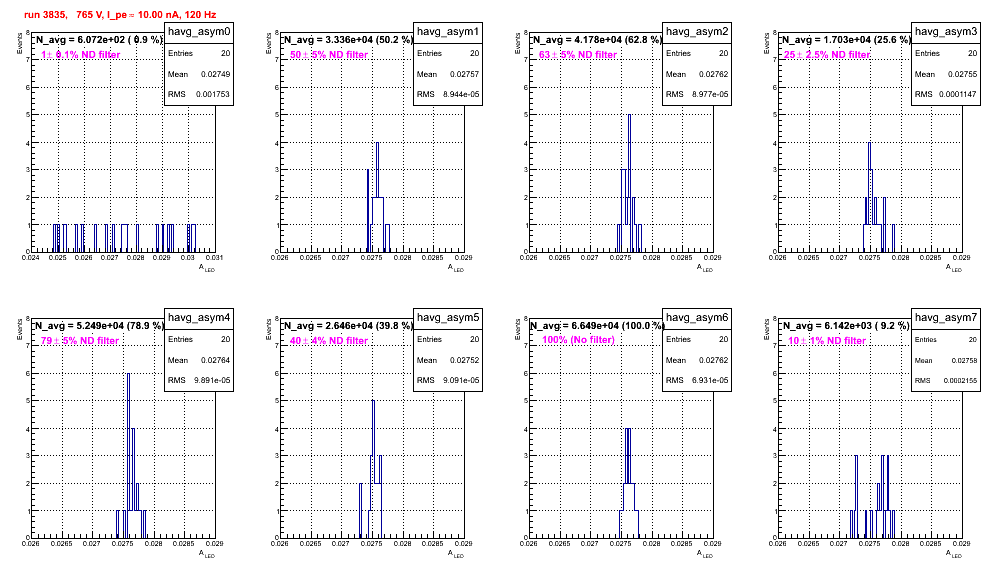Click the 0.031 x-axis tick in havg_asym0

(215, 258)
